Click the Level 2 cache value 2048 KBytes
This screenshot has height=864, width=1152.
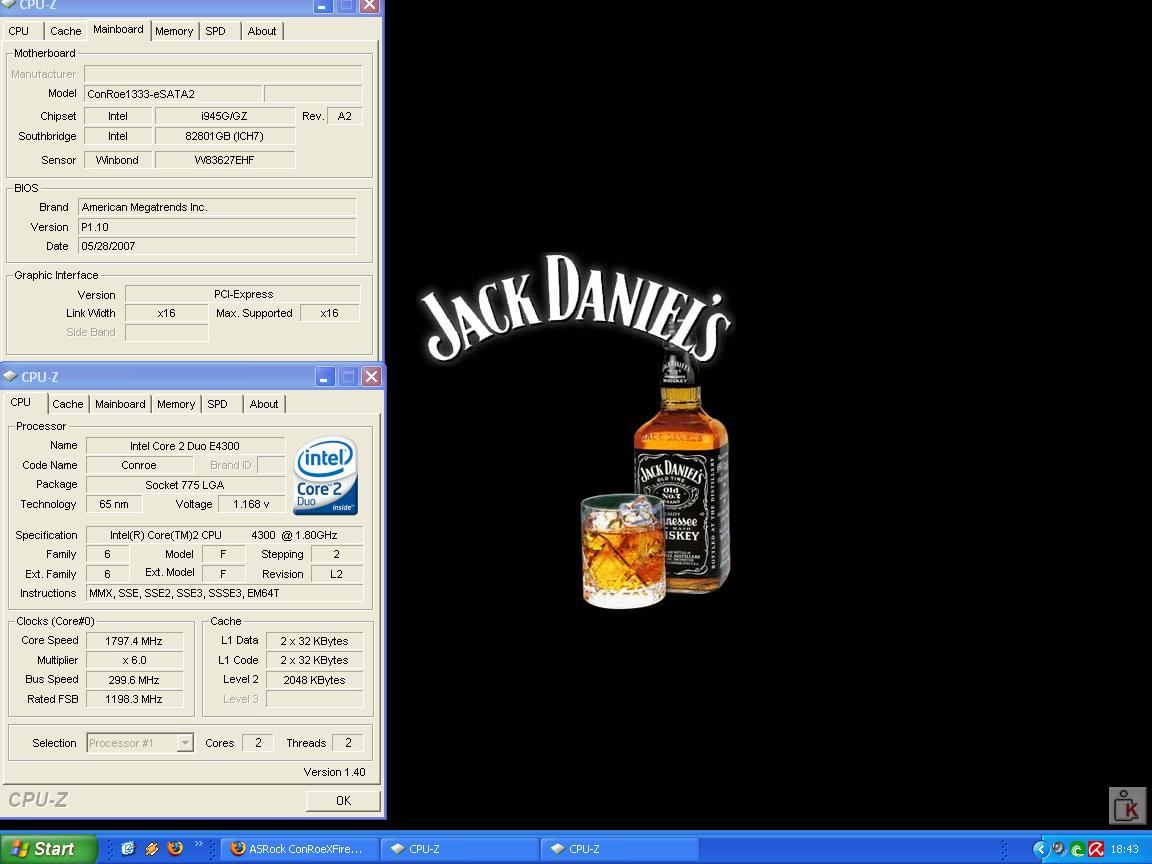tap(314, 680)
